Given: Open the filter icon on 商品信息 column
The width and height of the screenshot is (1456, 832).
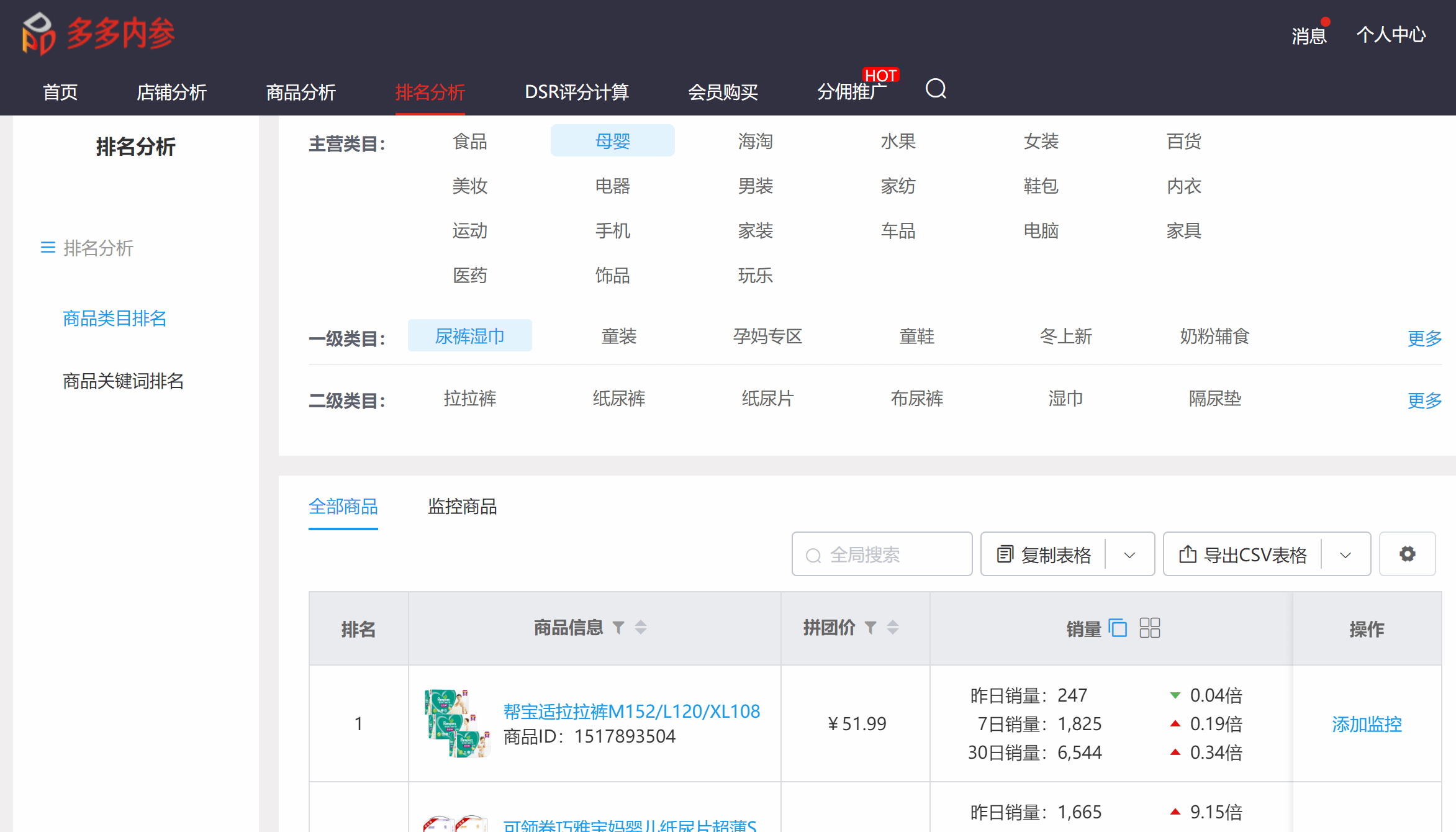Looking at the screenshot, I should coord(618,628).
